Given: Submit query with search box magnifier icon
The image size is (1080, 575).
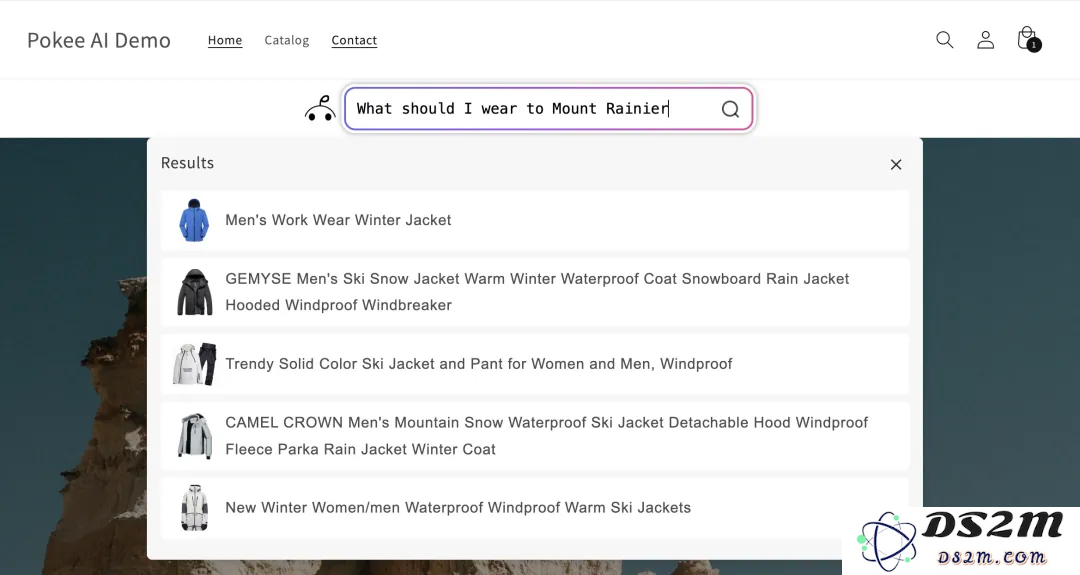Looking at the screenshot, I should tap(730, 109).
